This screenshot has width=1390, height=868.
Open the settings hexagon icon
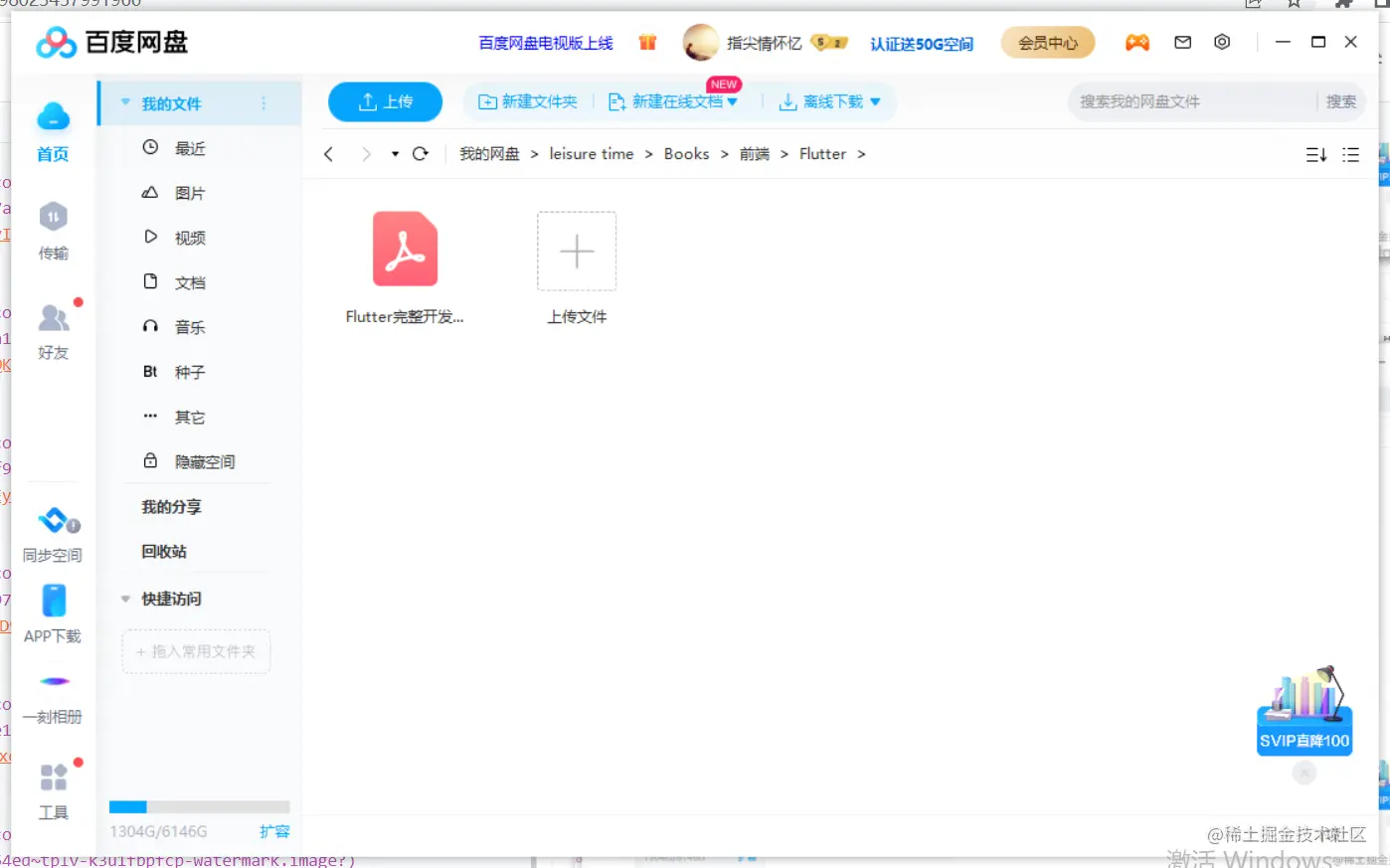1222,42
